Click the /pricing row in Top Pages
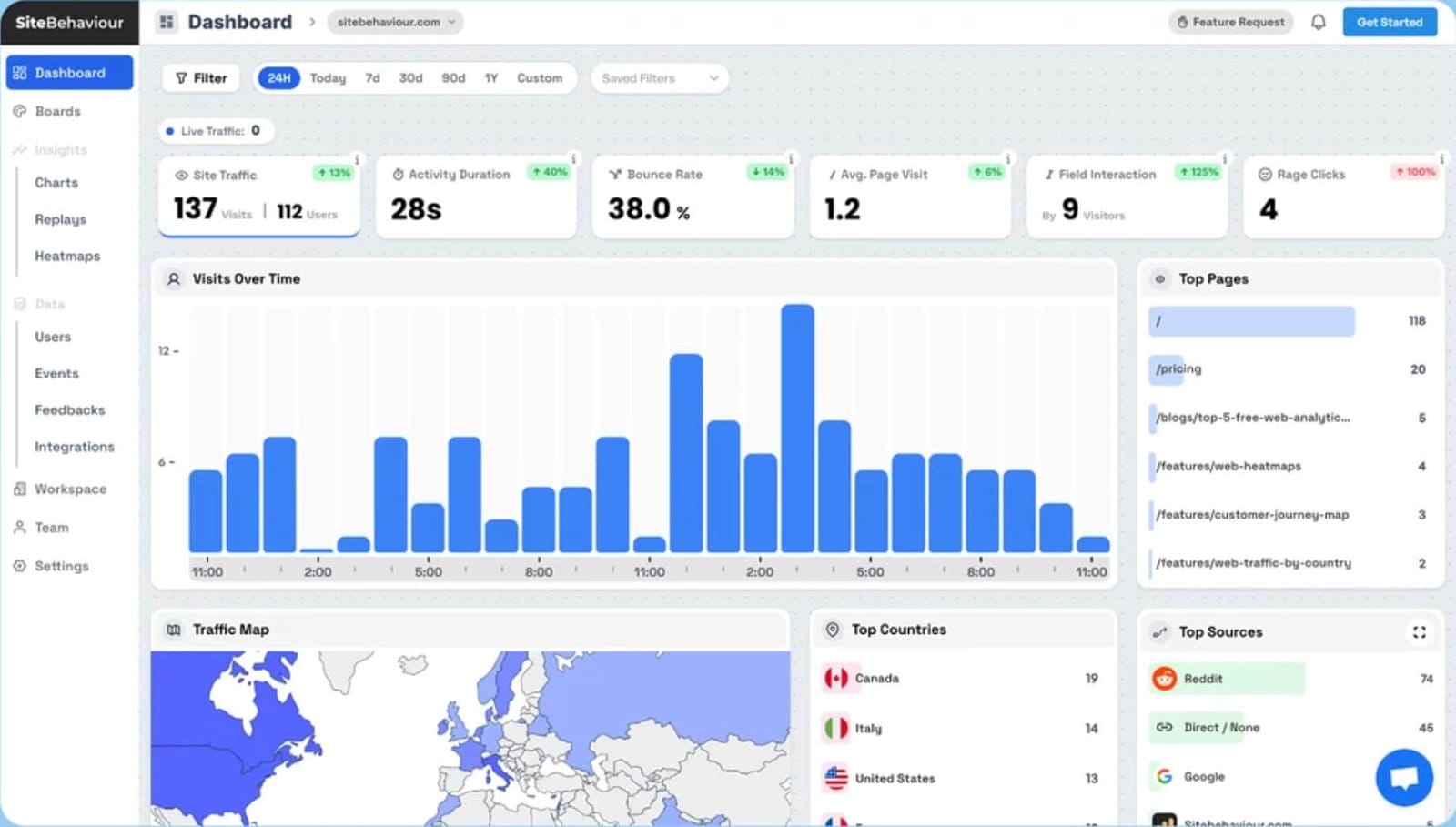The width and height of the screenshot is (1456, 827). (1290, 369)
